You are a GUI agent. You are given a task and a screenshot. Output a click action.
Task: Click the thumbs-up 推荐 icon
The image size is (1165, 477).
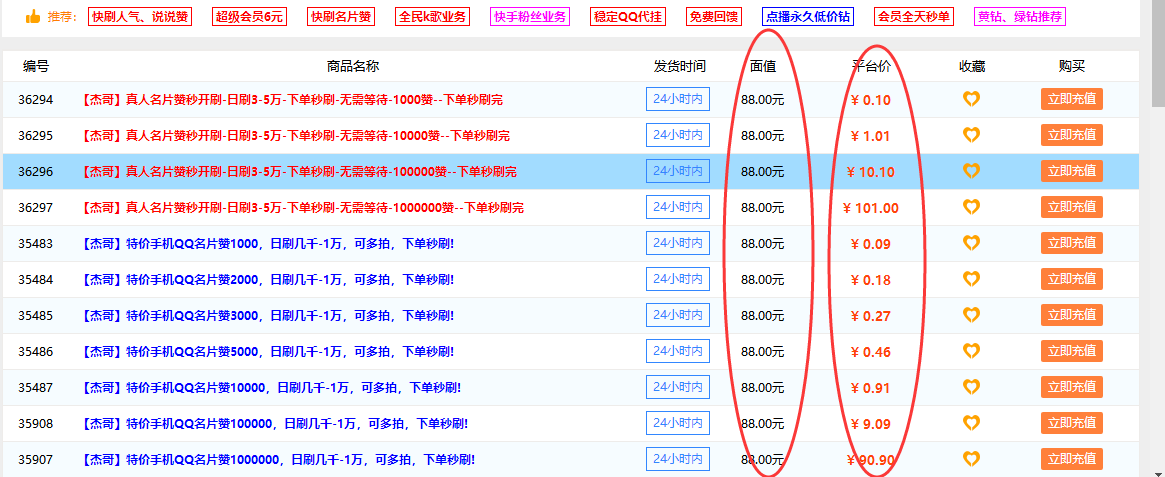(x=33, y=17)
